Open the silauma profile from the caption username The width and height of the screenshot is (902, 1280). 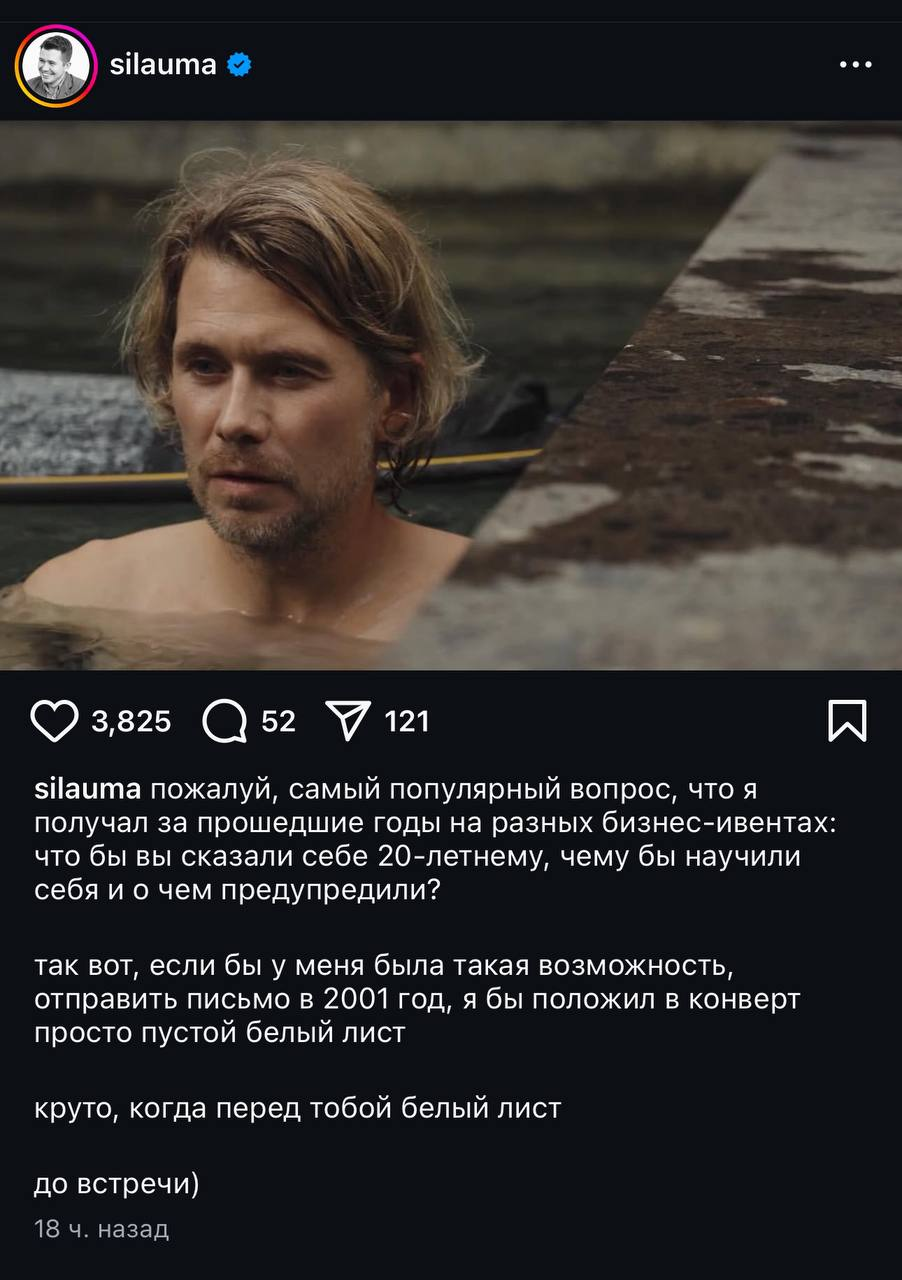click(x=88, y=790)
